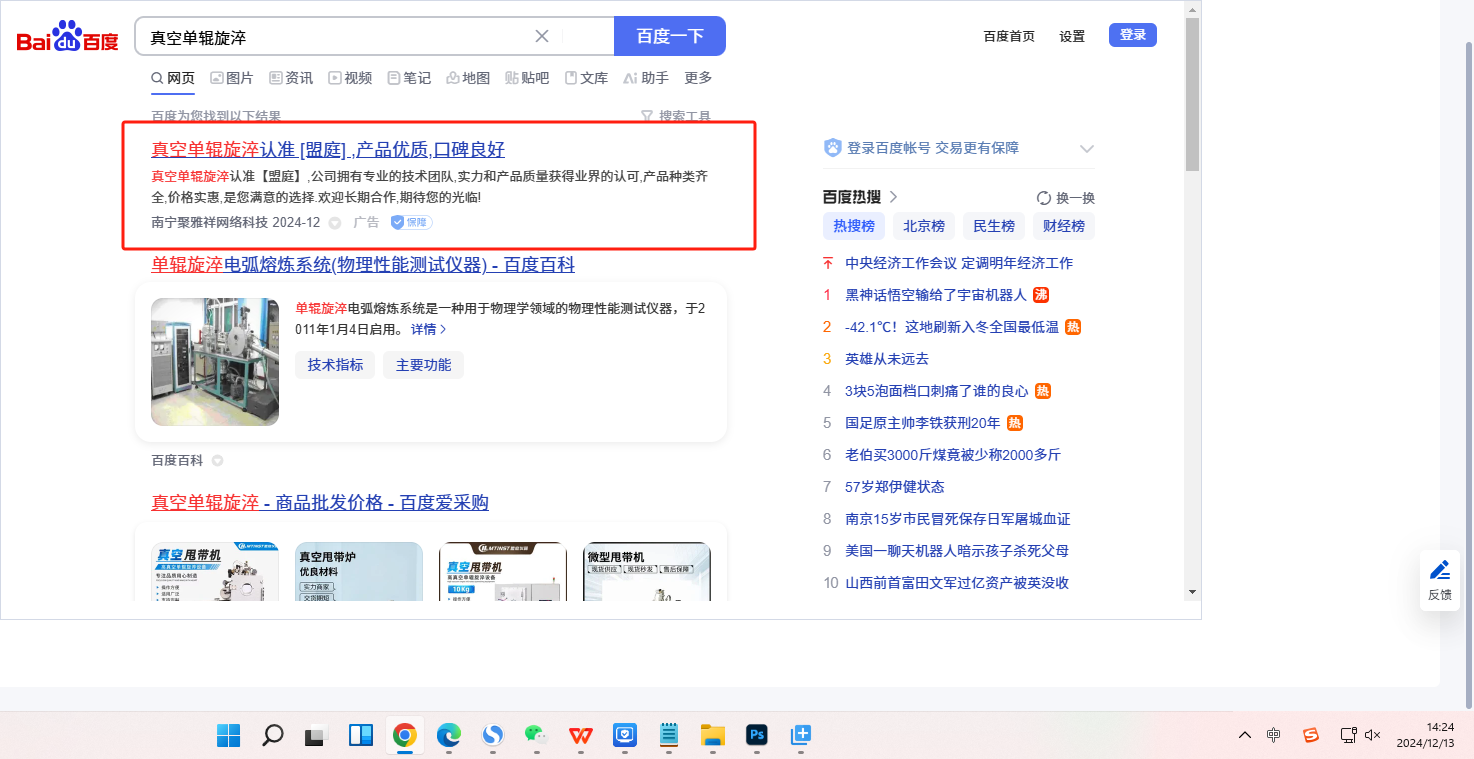
Task: Click the 单辊旋淬 equipment thumbnail image
Action: [215, 362]
